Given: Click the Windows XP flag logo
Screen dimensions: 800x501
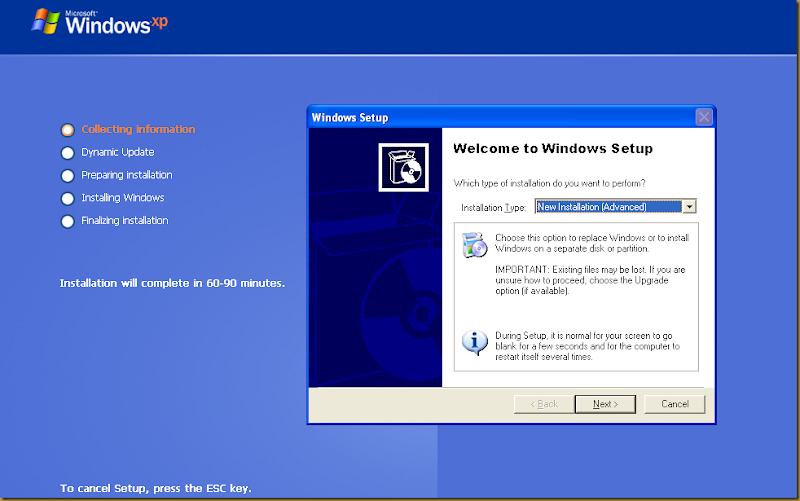Looking at the screenshot, I should [46, 21].
